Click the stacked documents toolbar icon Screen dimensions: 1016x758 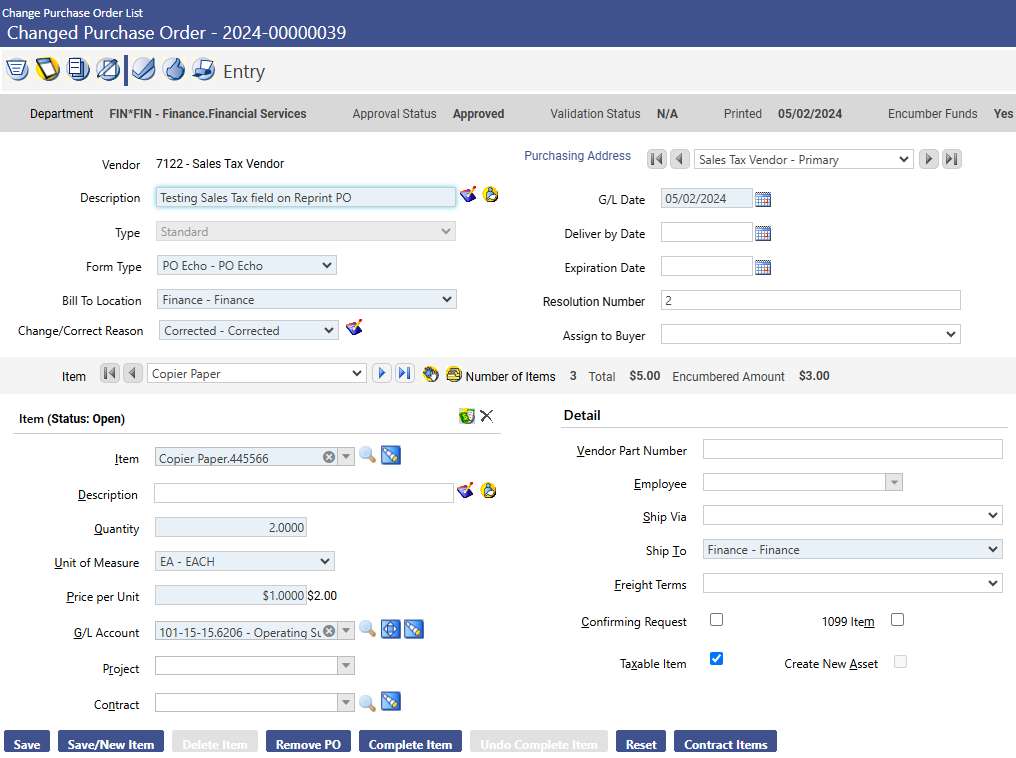pos(78,69)
